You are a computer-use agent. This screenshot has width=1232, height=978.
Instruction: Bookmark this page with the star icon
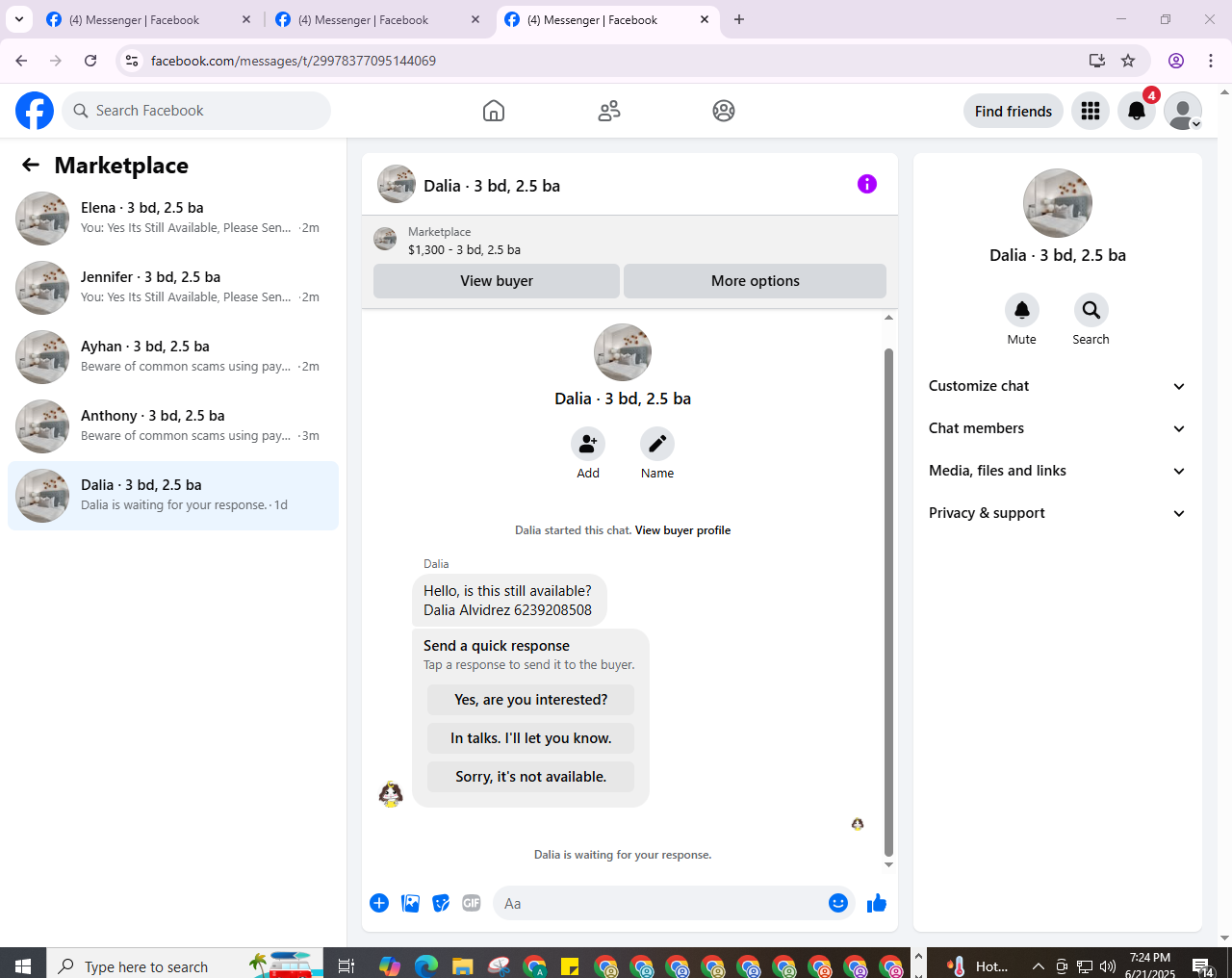[x=1128, y=61]
